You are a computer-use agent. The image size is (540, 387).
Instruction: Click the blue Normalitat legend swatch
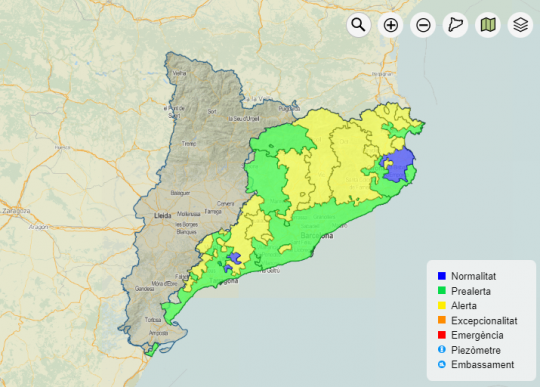(442, 276)
